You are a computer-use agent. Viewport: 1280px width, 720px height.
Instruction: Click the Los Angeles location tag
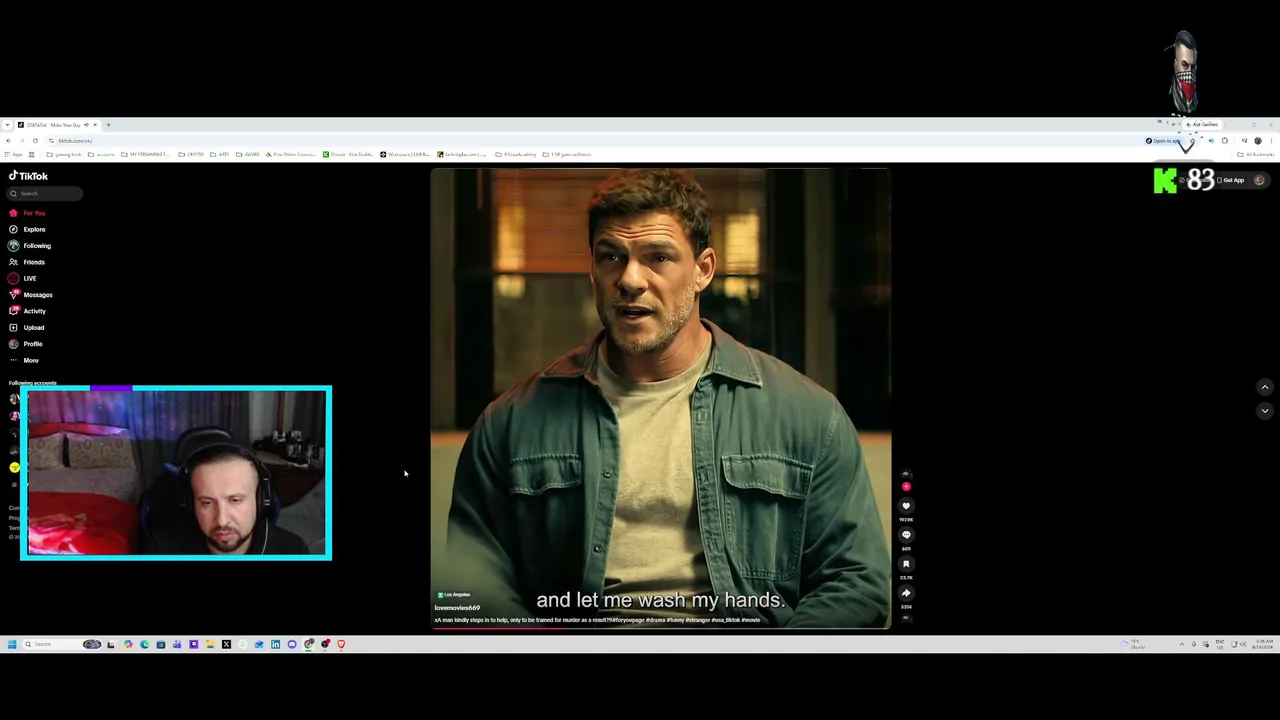pyautogui.click(x=454, y=595)
